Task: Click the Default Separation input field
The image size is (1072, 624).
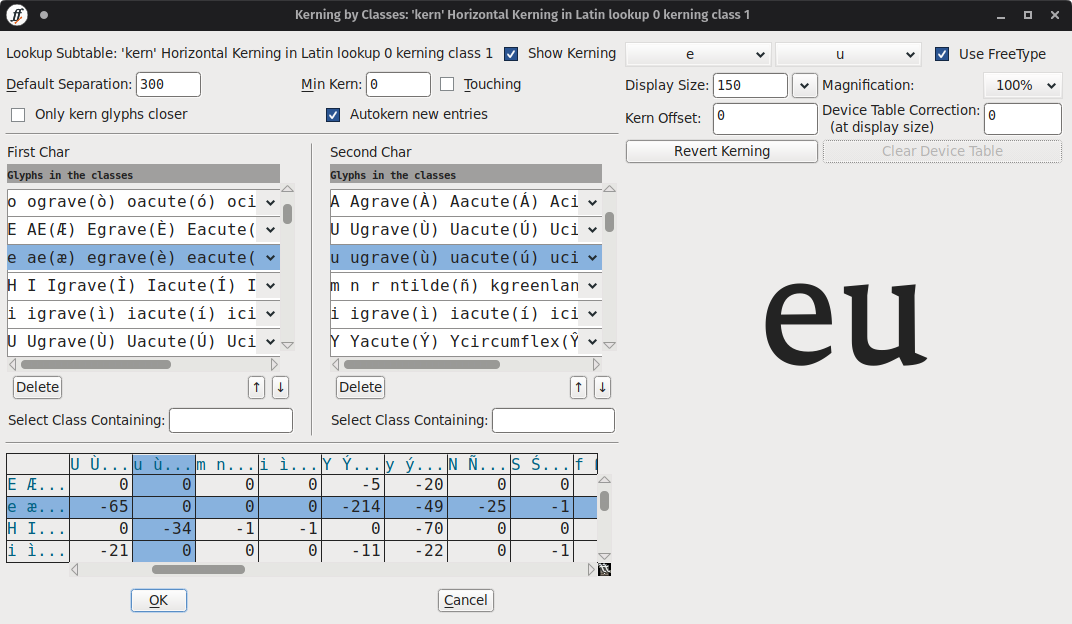Action: pos(168,84)
